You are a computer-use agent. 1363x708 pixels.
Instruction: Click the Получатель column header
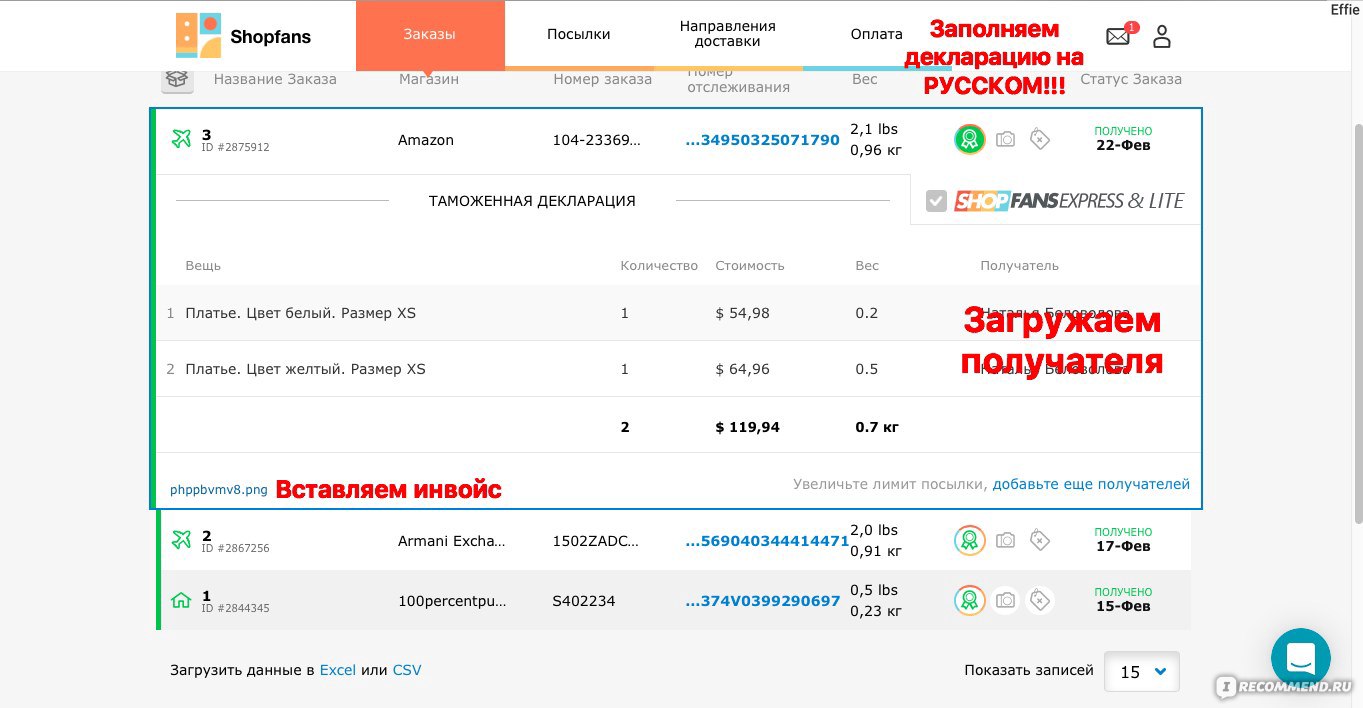click(x=1019, y=266)
